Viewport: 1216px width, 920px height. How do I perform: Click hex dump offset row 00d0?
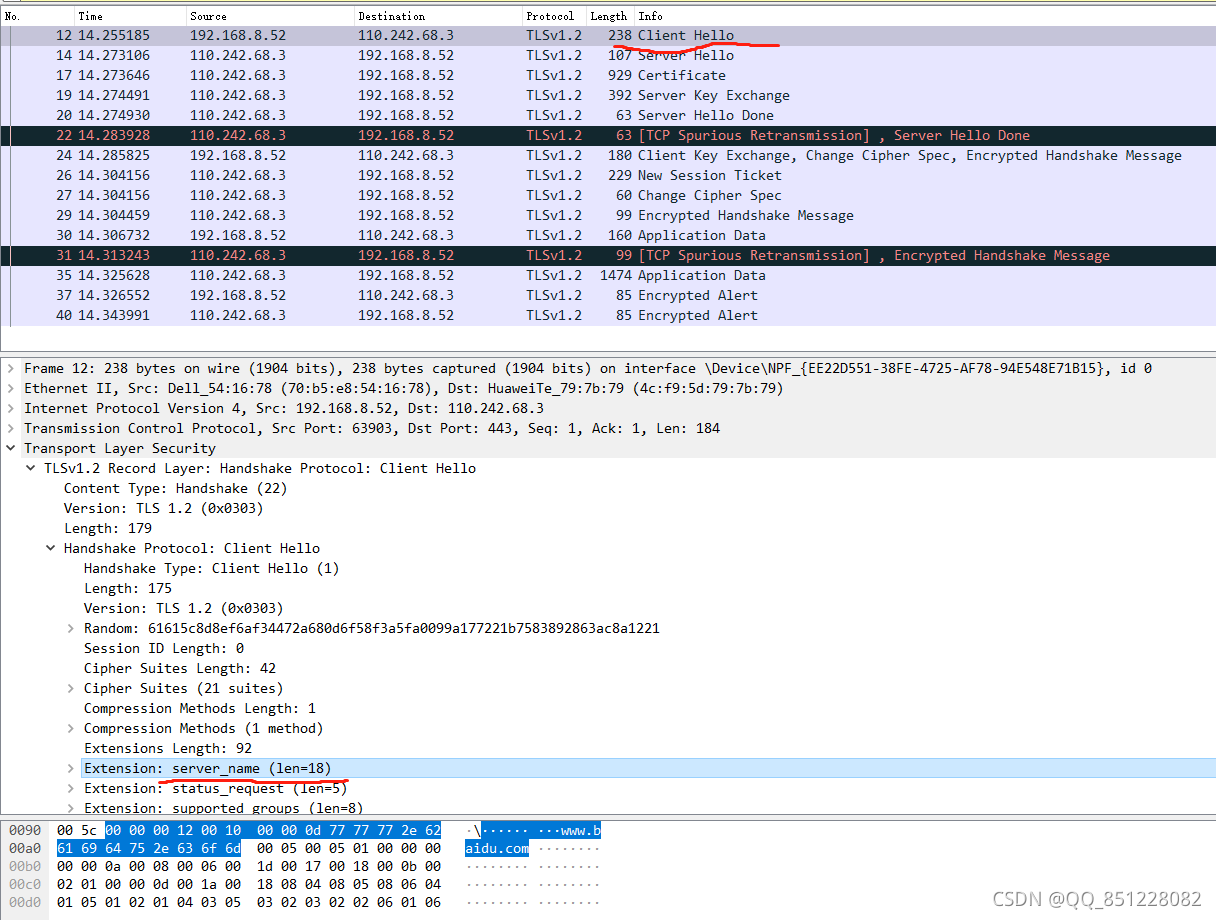(24, 902)
